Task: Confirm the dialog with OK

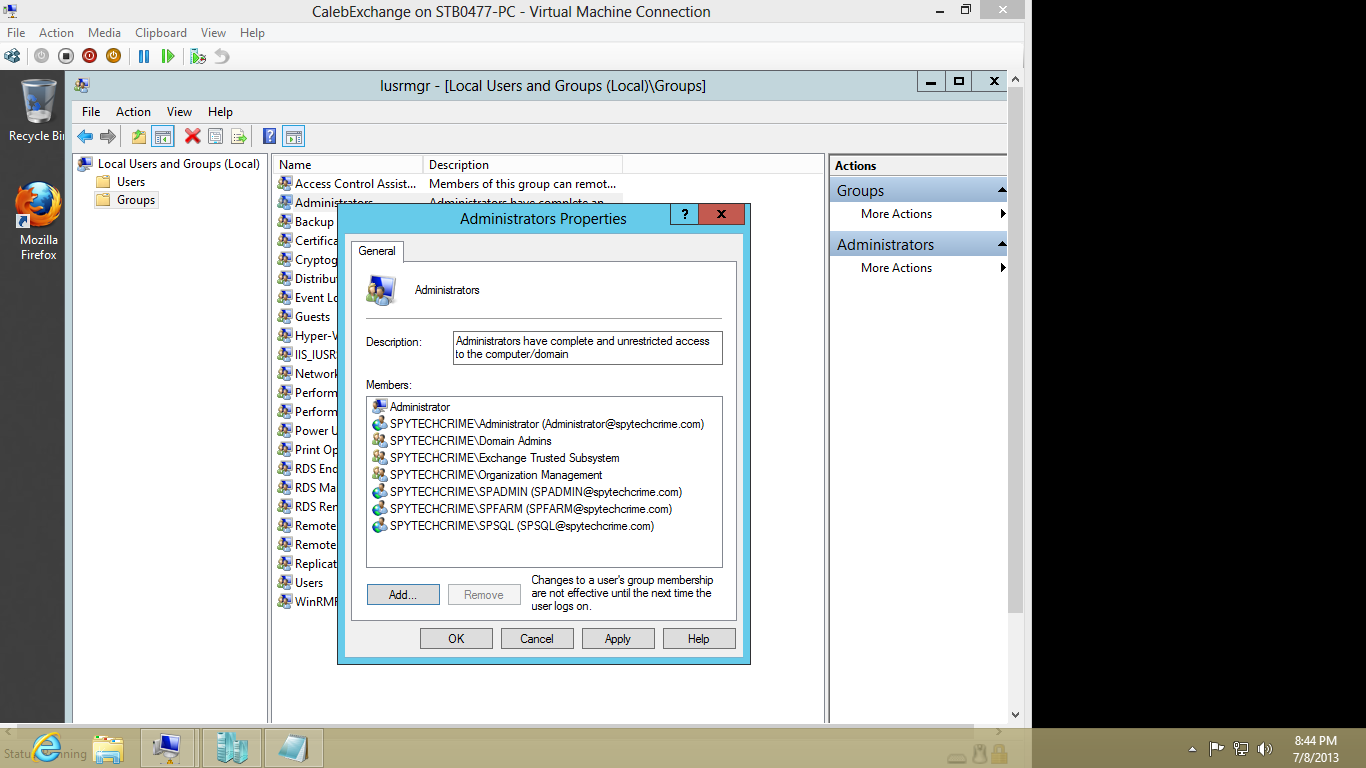Action: (x=456, y=639)
